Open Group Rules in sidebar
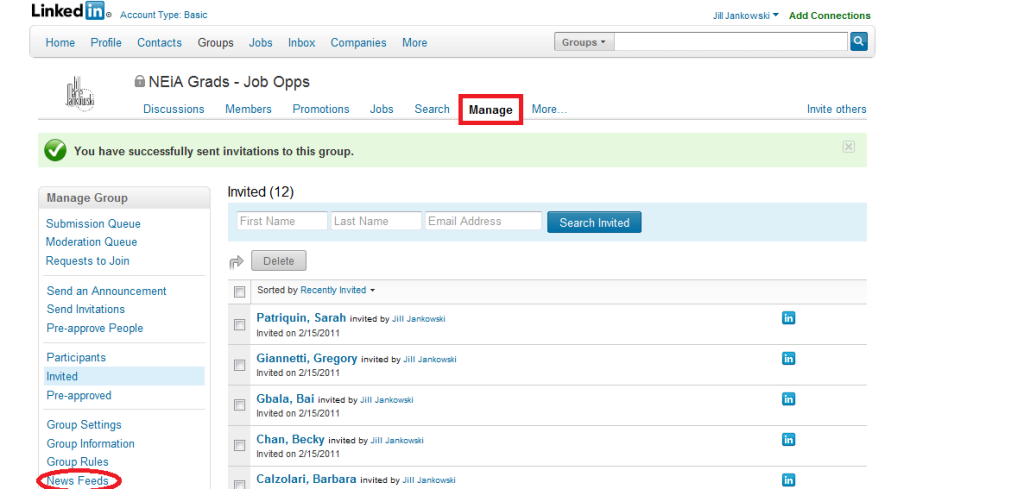The width and height of the screenshot is (1024, 489). point(77,462)
